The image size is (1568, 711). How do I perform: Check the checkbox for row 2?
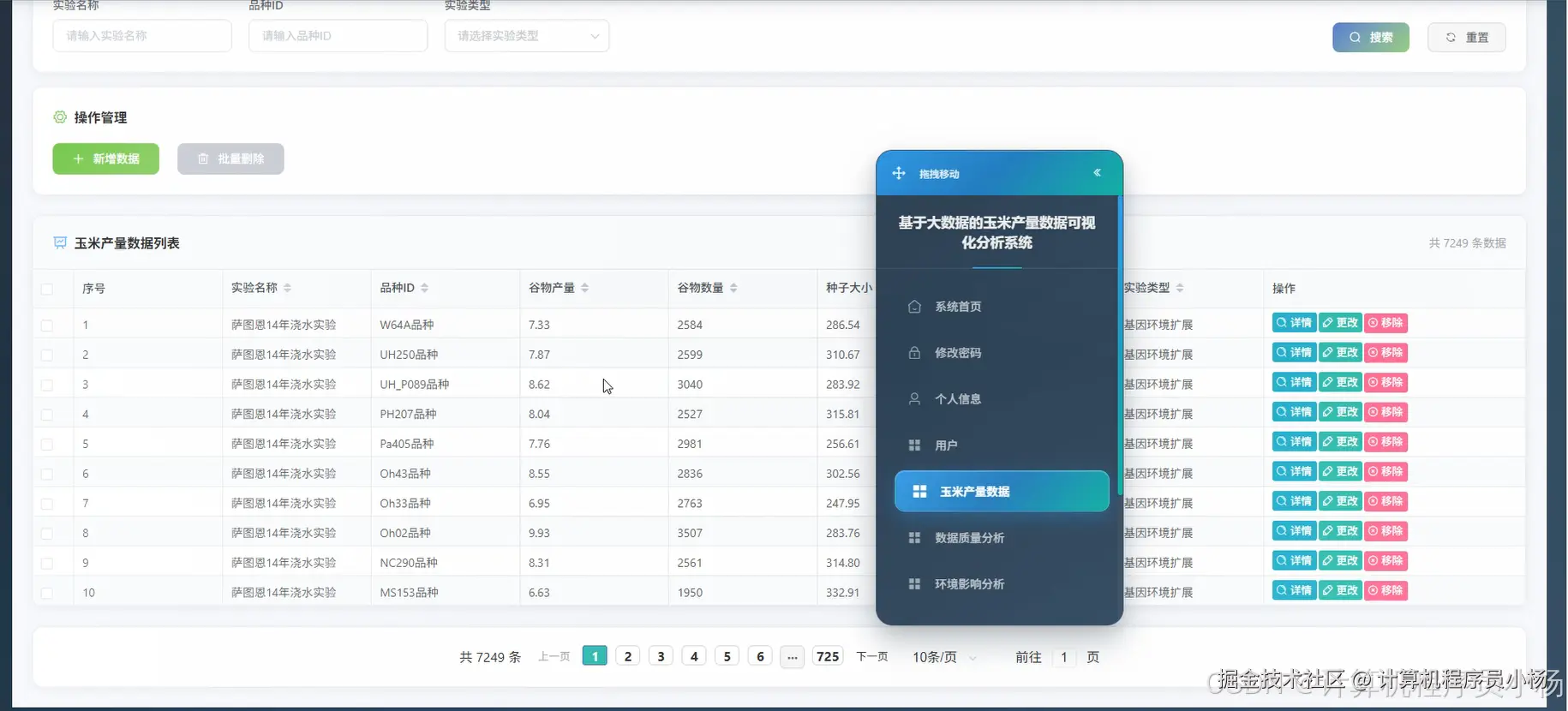click(47, 355)
